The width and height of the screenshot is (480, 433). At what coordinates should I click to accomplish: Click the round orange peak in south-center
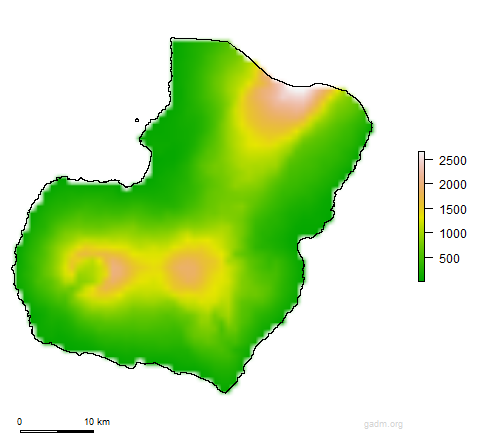(x=189, y=269)
